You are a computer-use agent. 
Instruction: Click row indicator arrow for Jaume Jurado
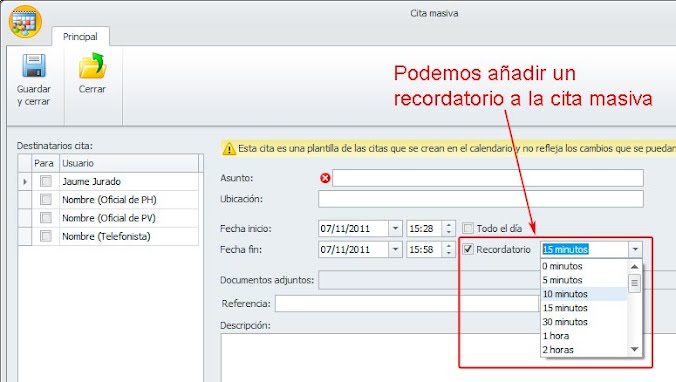tap(25, 182)
